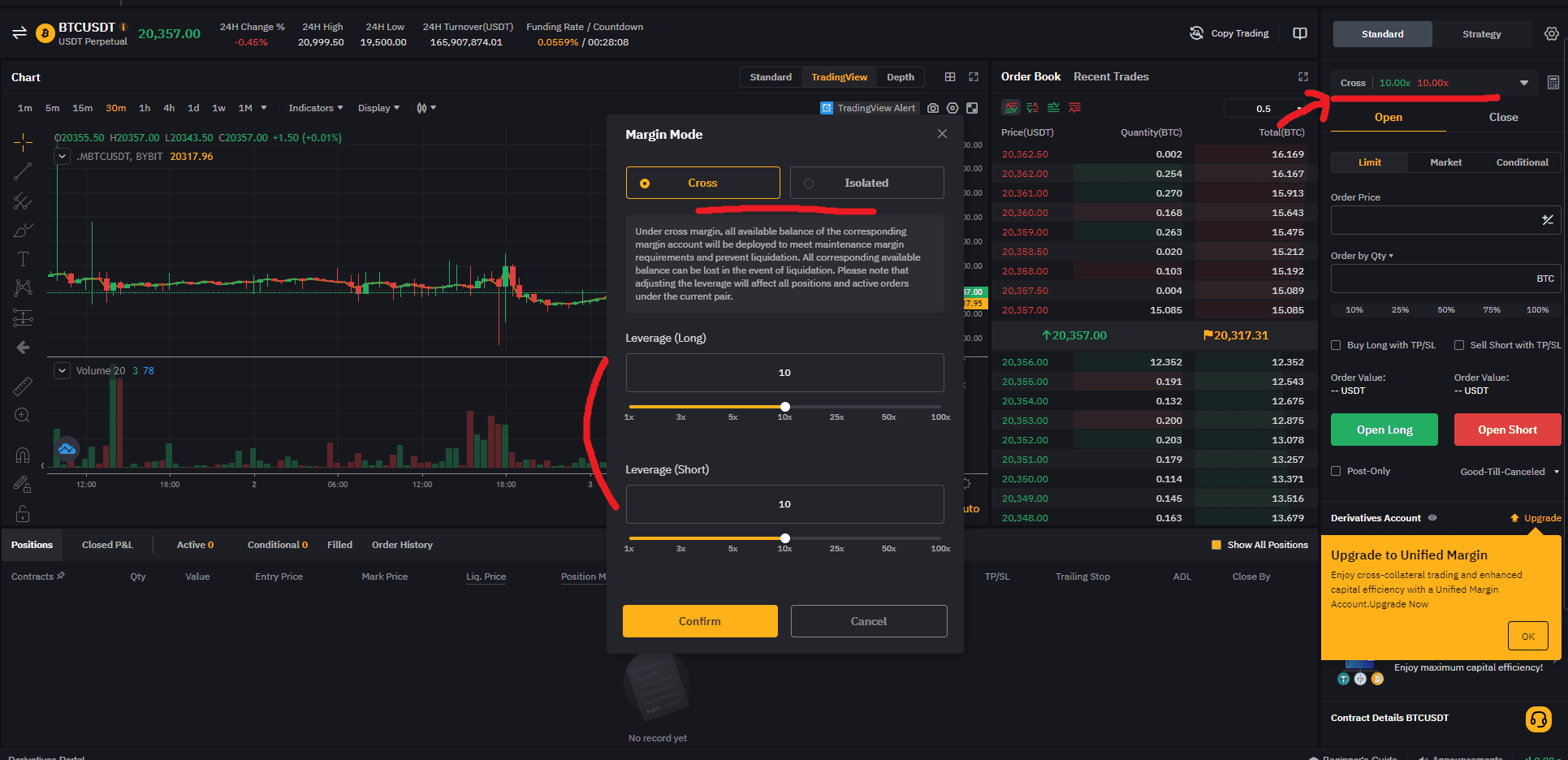The width and height of the screenshot is (1568, 760).
Task: Open customer support headset icon
Action: click(1538, 719)
